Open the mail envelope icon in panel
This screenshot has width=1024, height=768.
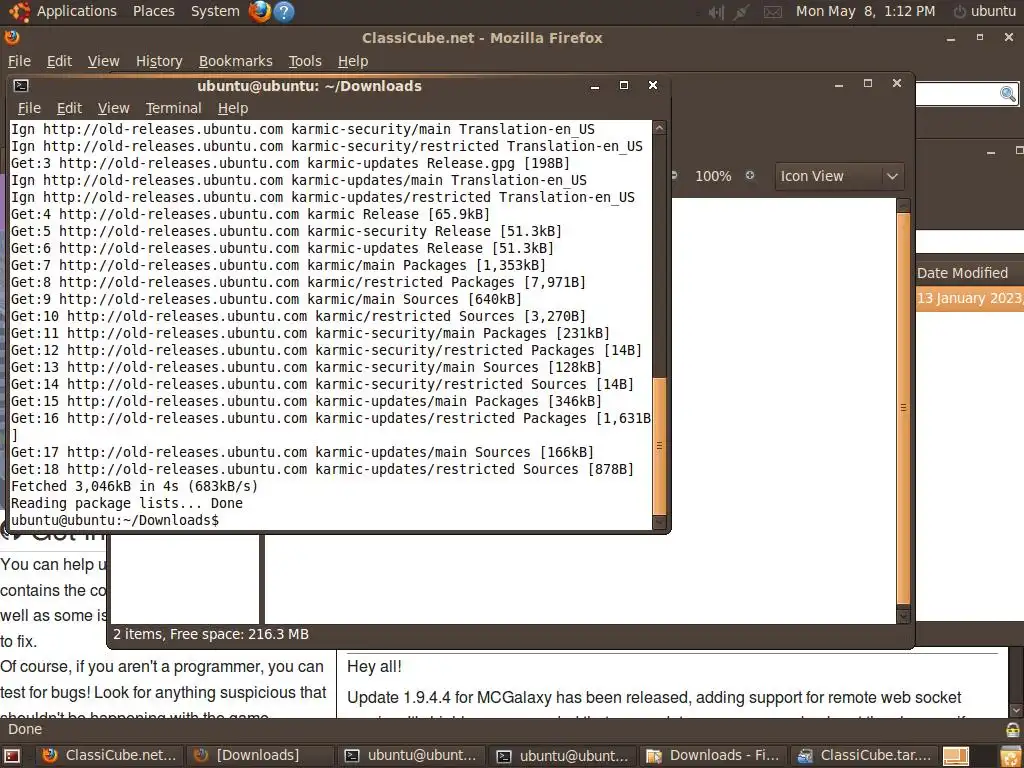pos(773,12)
